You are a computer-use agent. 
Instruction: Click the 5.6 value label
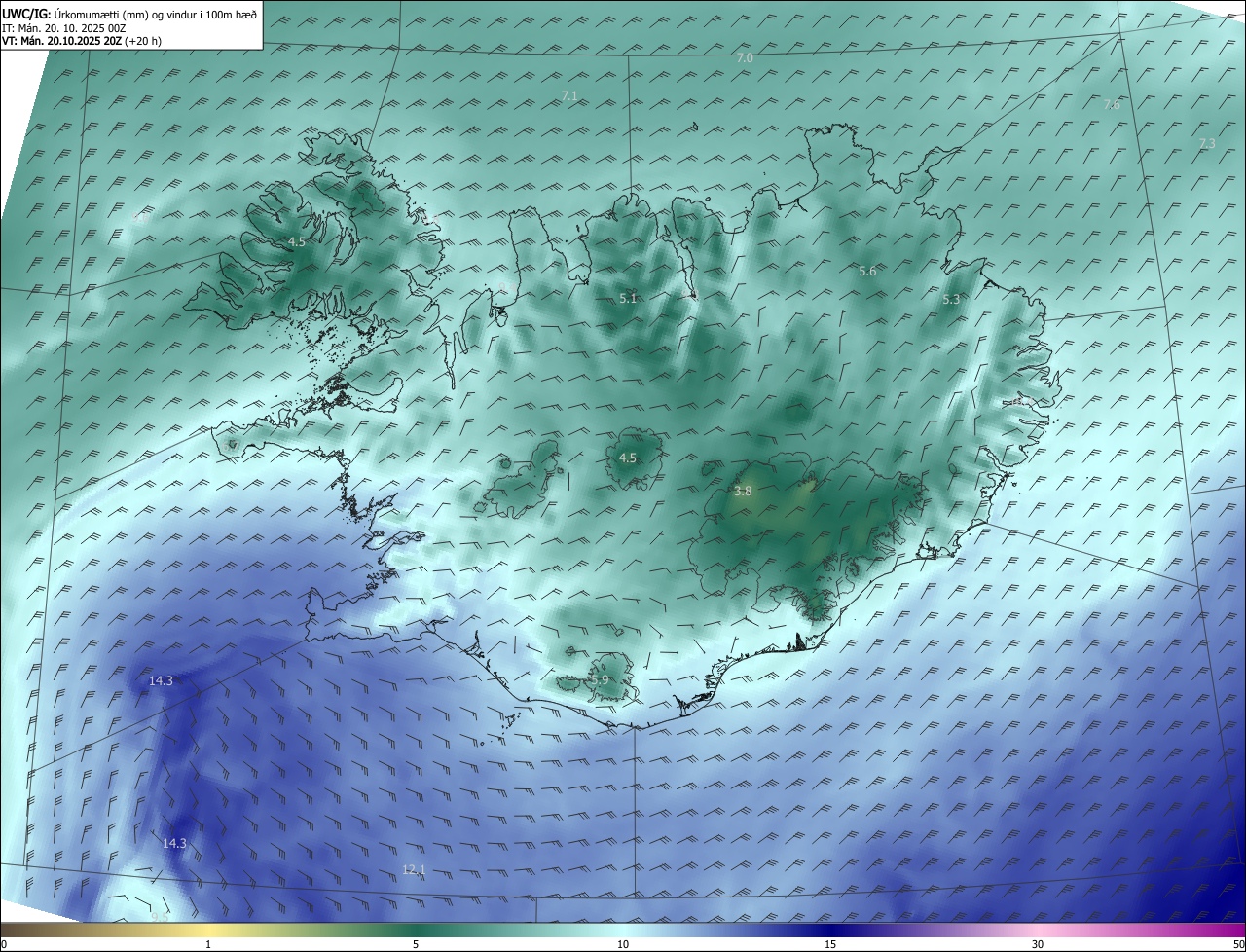pyautogui.click(x=867, y=271)
